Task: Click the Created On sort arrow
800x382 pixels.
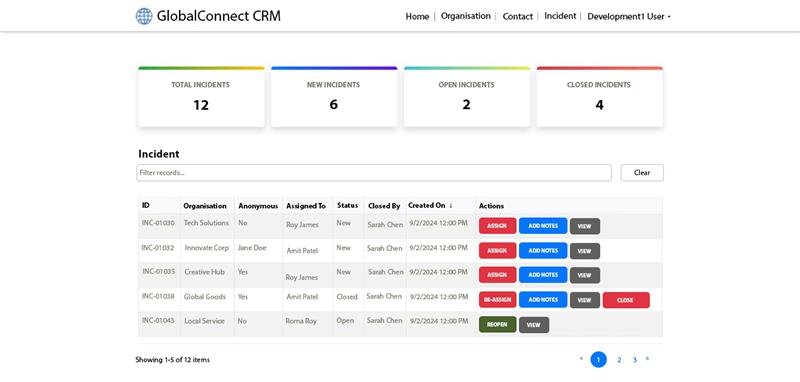Action: pyautogui.click(x=451, y=206)
